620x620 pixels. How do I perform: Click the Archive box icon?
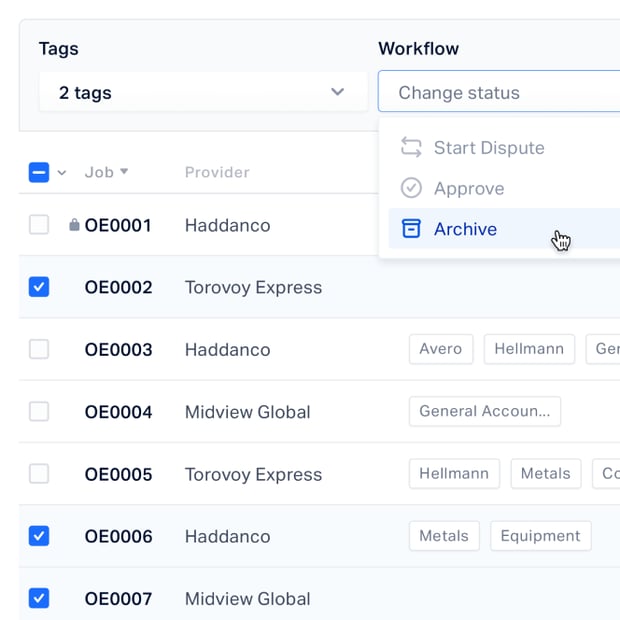pos(411,229)
